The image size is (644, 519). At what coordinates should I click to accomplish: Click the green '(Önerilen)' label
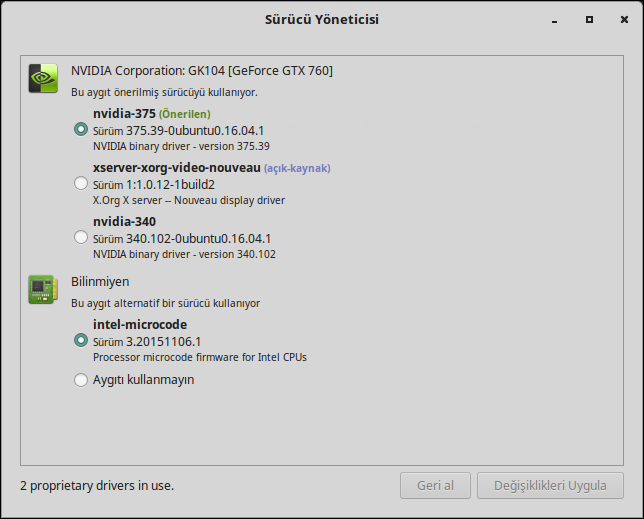[x=185, y=114]
